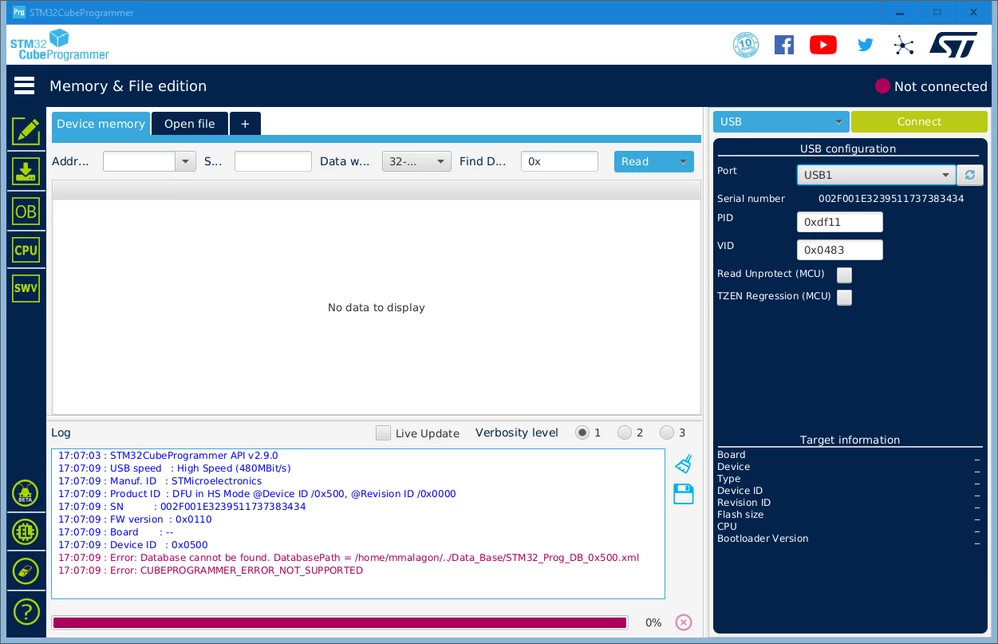Open the CPU panel icon
Screen dimensions: 998x644
[x=25, y=250]
